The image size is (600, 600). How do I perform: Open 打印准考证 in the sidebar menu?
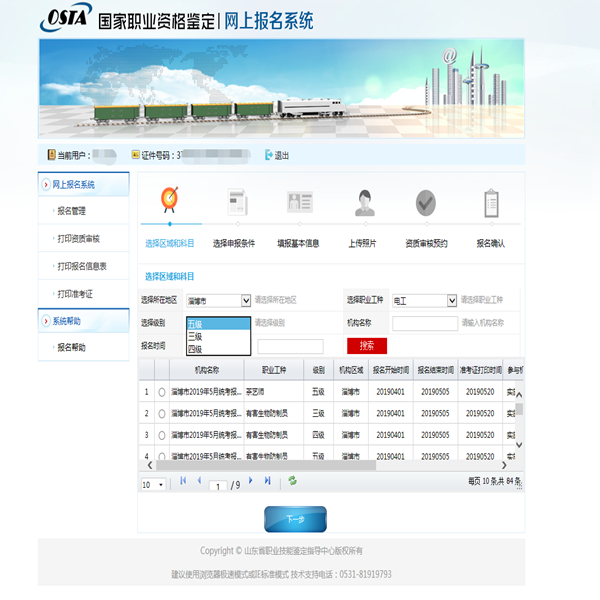(75, 294)
